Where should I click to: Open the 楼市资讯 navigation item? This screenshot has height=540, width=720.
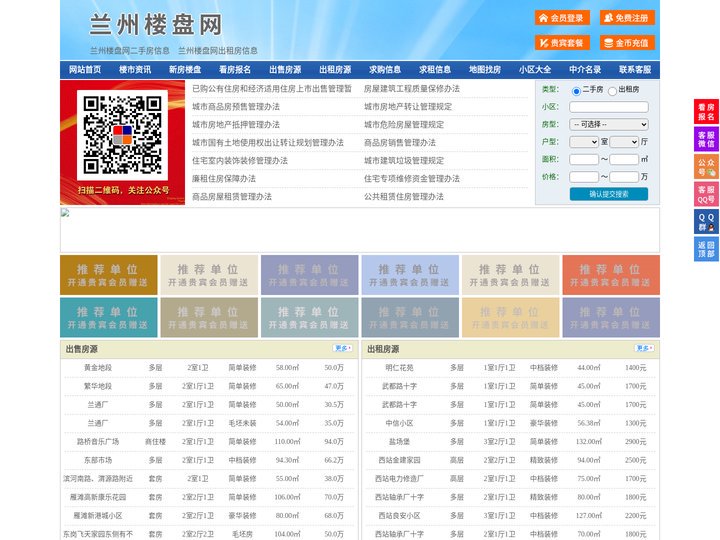(135, 70)
